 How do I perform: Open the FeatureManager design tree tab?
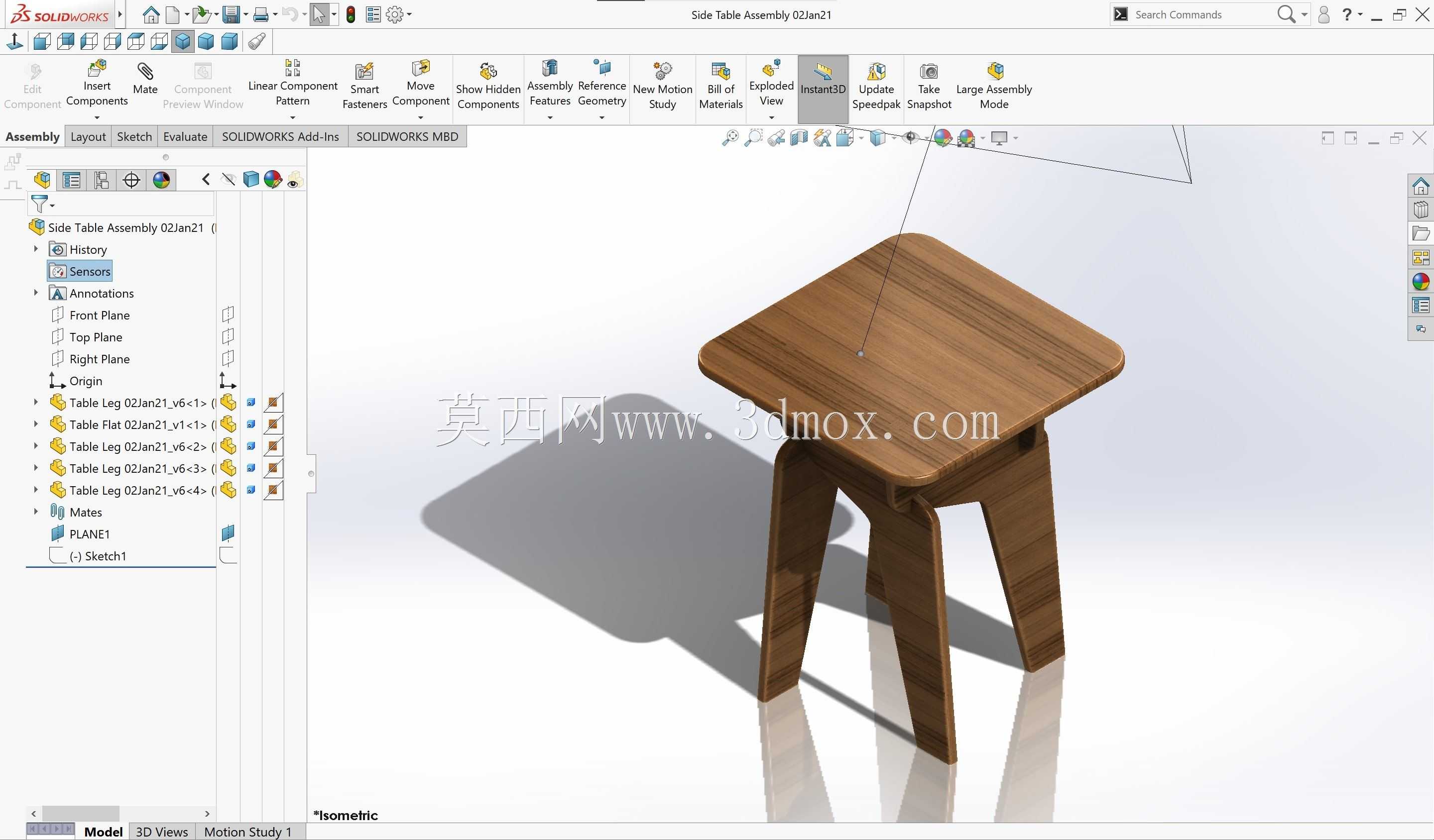42,180
